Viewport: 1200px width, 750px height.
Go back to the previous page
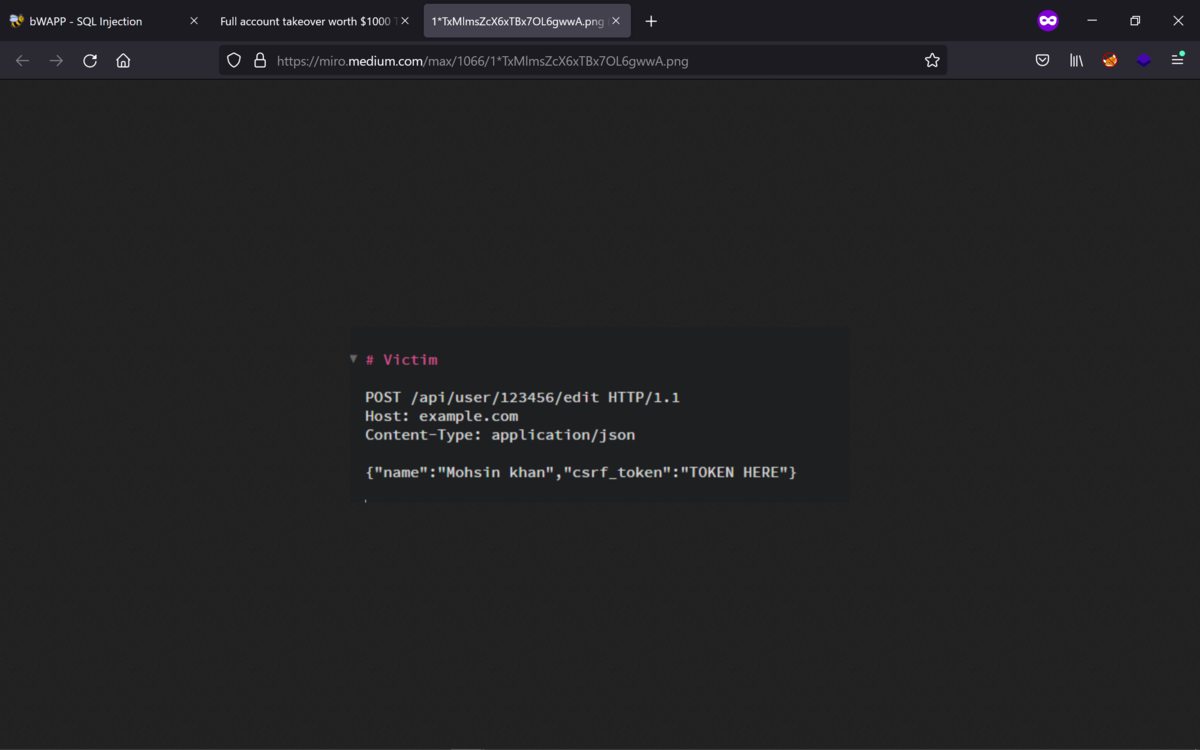point(22,61)
